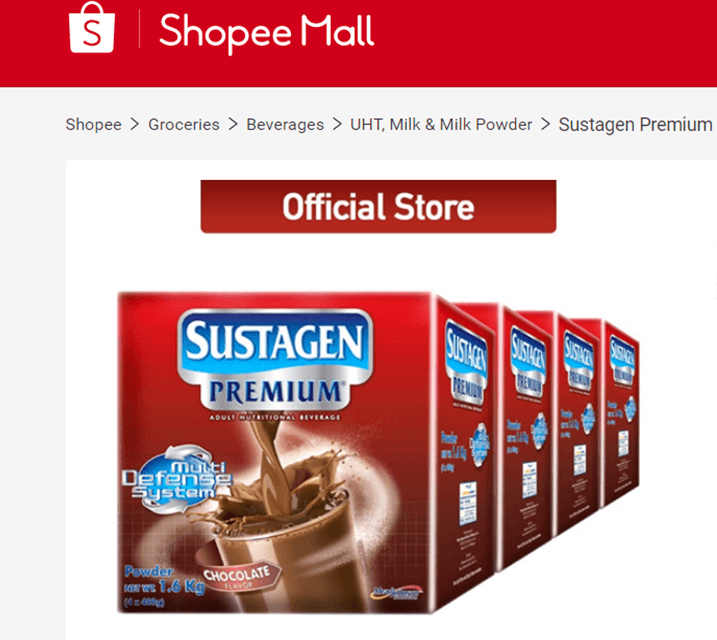This screenshot has width=717, height=640.
Task: Click the chevron before Sustagen Premium breadcrumb
Action: coord(545,124)
